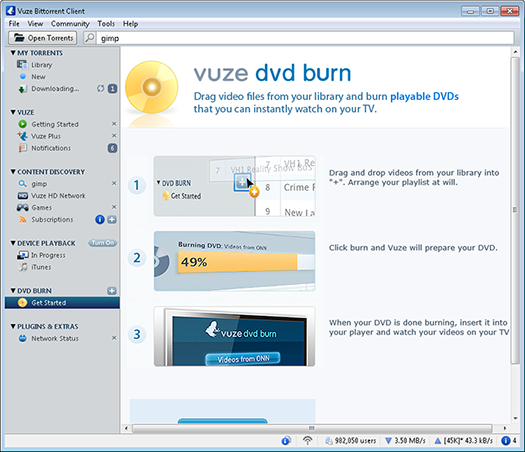This screenshot has height=452, width=525.
Task: Open the Vuze Plus frog icon
Action: tap(22, 136)
